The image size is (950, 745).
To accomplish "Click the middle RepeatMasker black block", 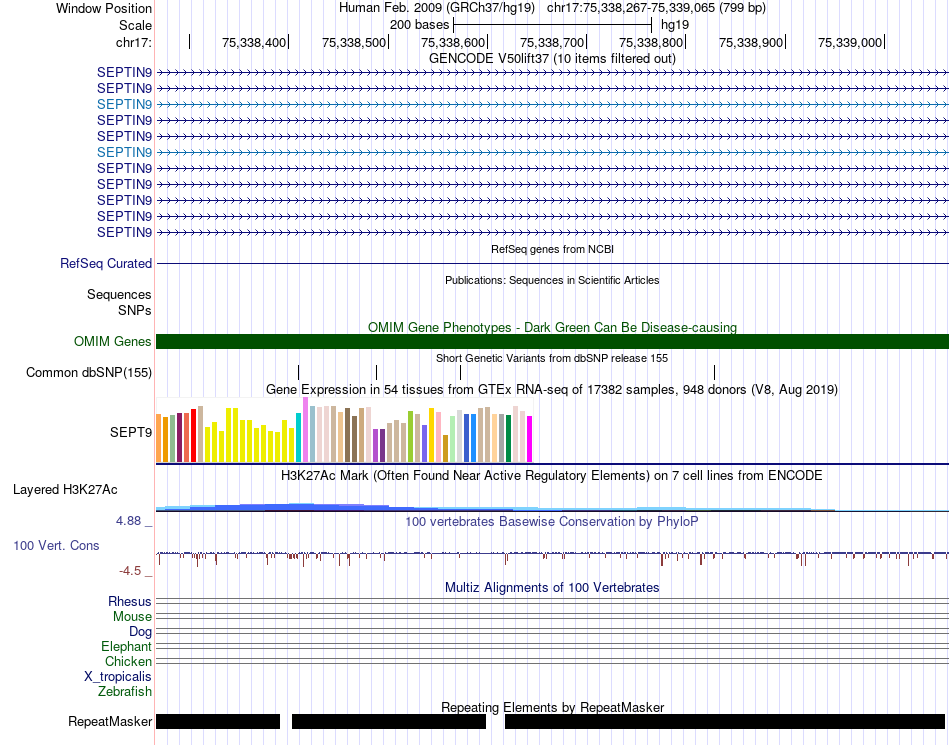I will pos(389,721).
